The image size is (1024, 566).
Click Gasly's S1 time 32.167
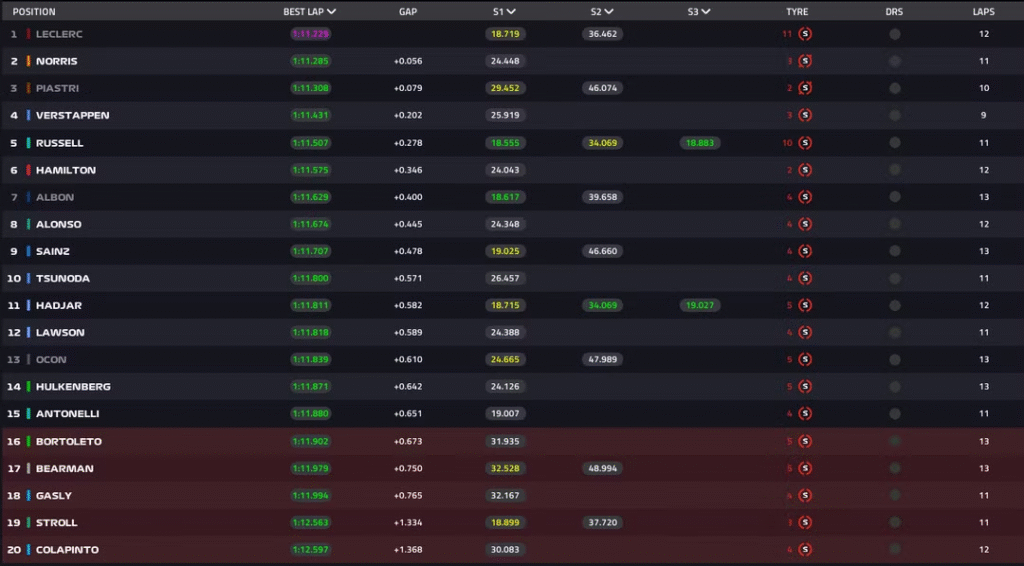click(505, 495)
